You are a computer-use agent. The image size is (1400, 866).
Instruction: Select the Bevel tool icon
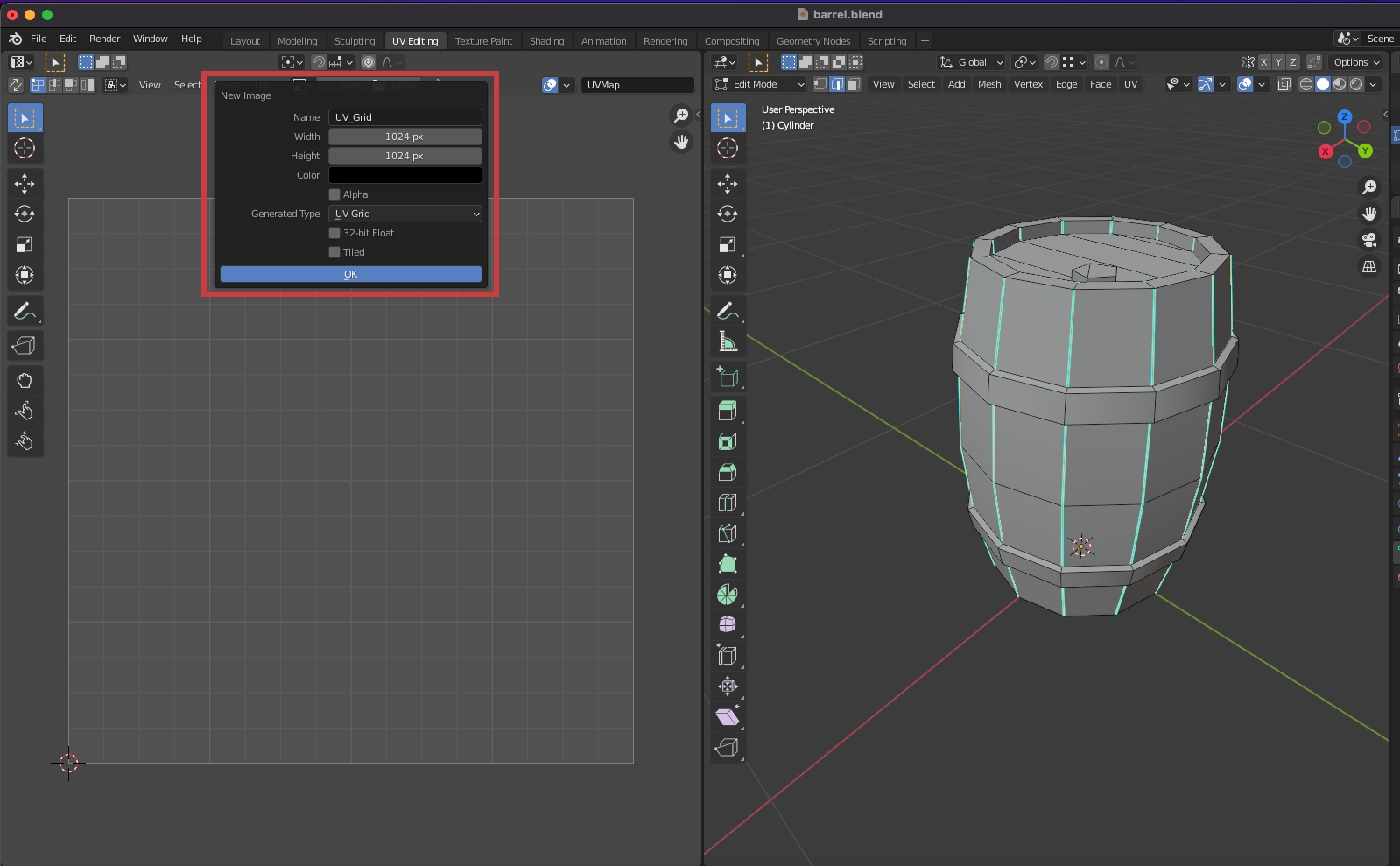coord(728,472)
